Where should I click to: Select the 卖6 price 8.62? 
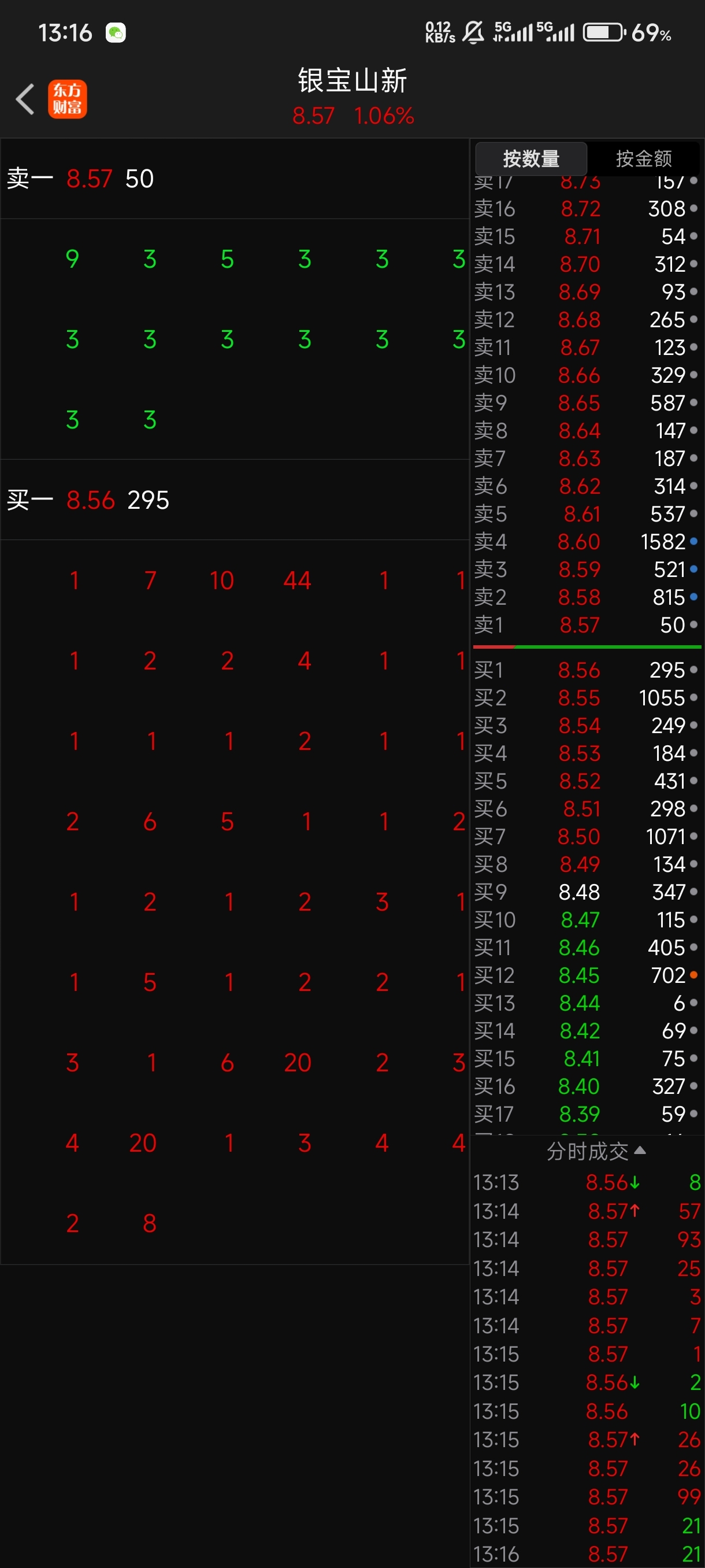coord(580,486)
